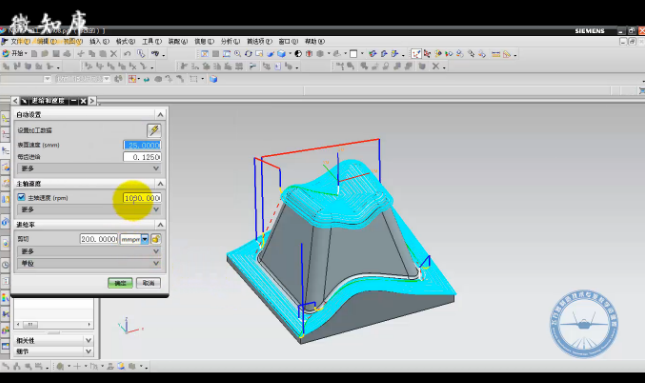645x383 pixels.
Task: Click the shaded cube rendering style icon
Action: point(281,54)
